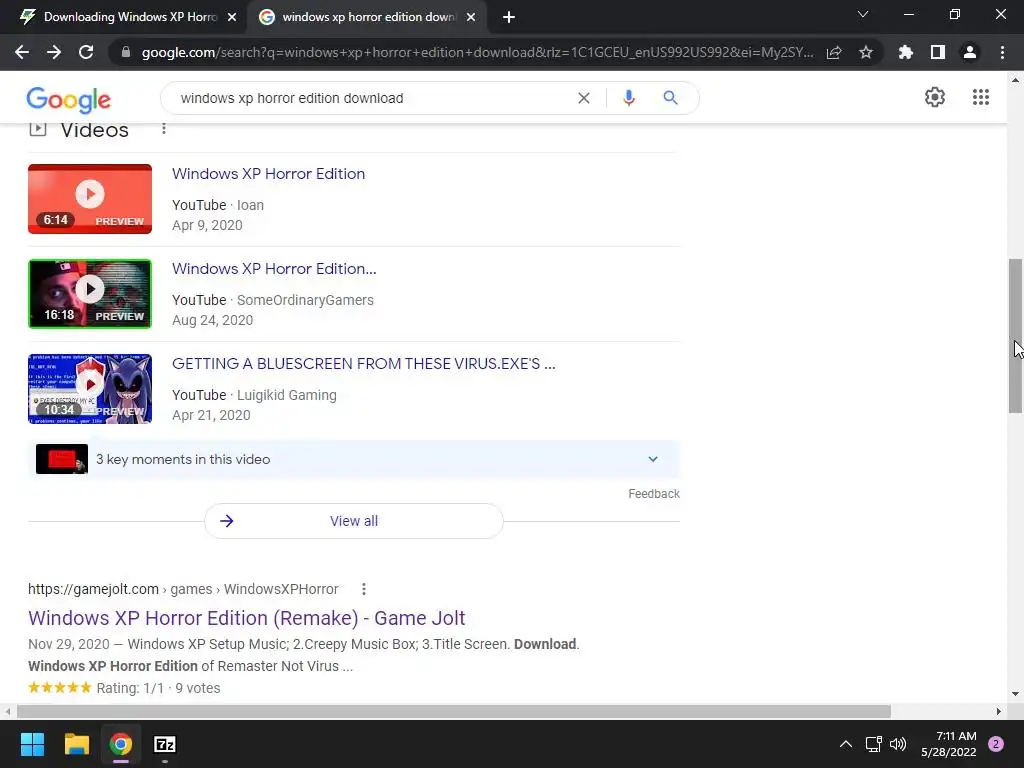Click the scroll-down arrow of the page scrollbar
This screenshot has width=1024, height=768.
[x=1015, y=694]
